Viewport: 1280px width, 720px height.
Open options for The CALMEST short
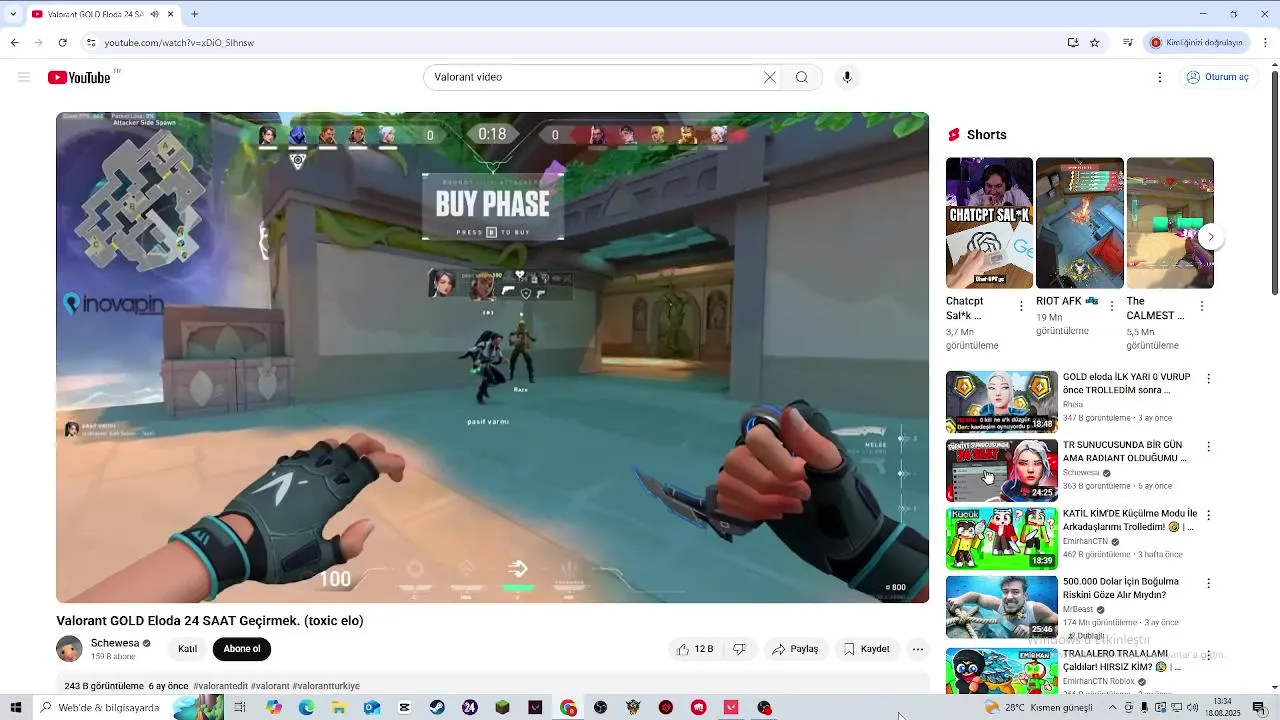(x=1202, y=306)
